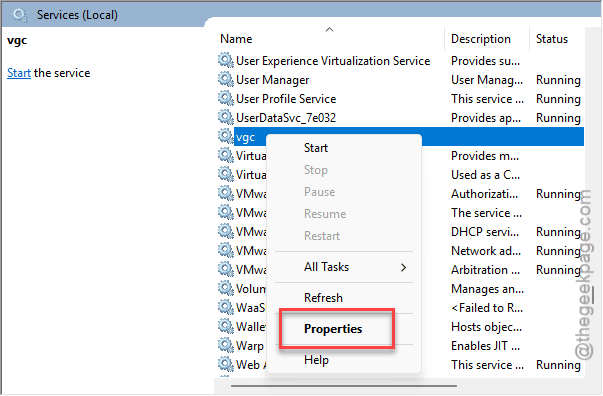Click the gear icon of the Warp service row

pyautogui.click(x=226, y=345)
